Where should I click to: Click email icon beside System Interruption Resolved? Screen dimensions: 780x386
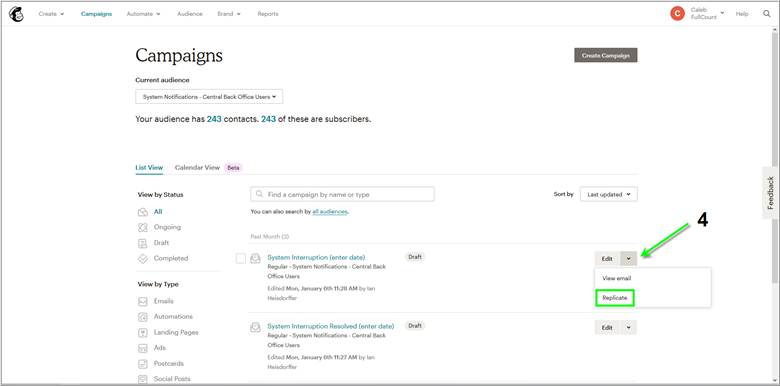tap(255, 327)
